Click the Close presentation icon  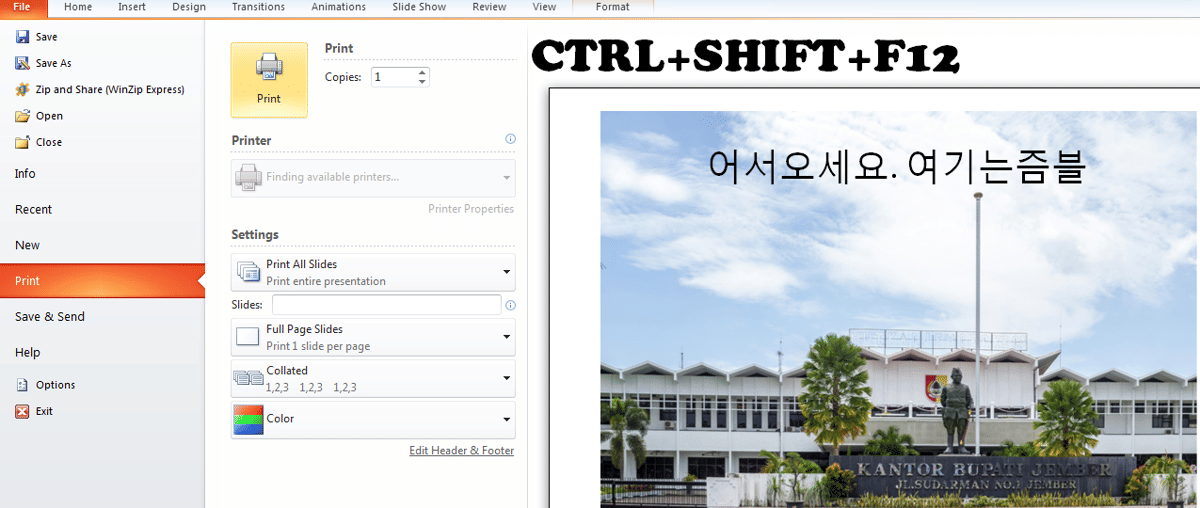(22, 142)
